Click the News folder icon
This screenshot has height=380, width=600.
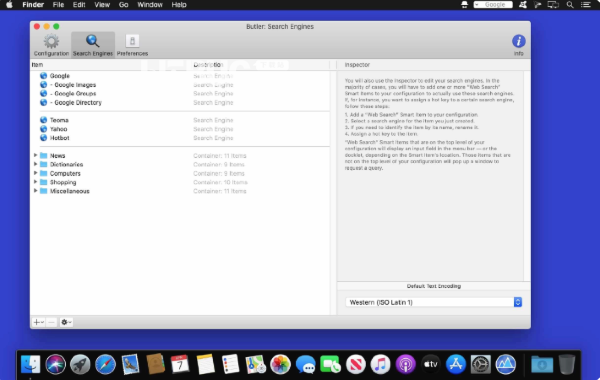[44, 155]
